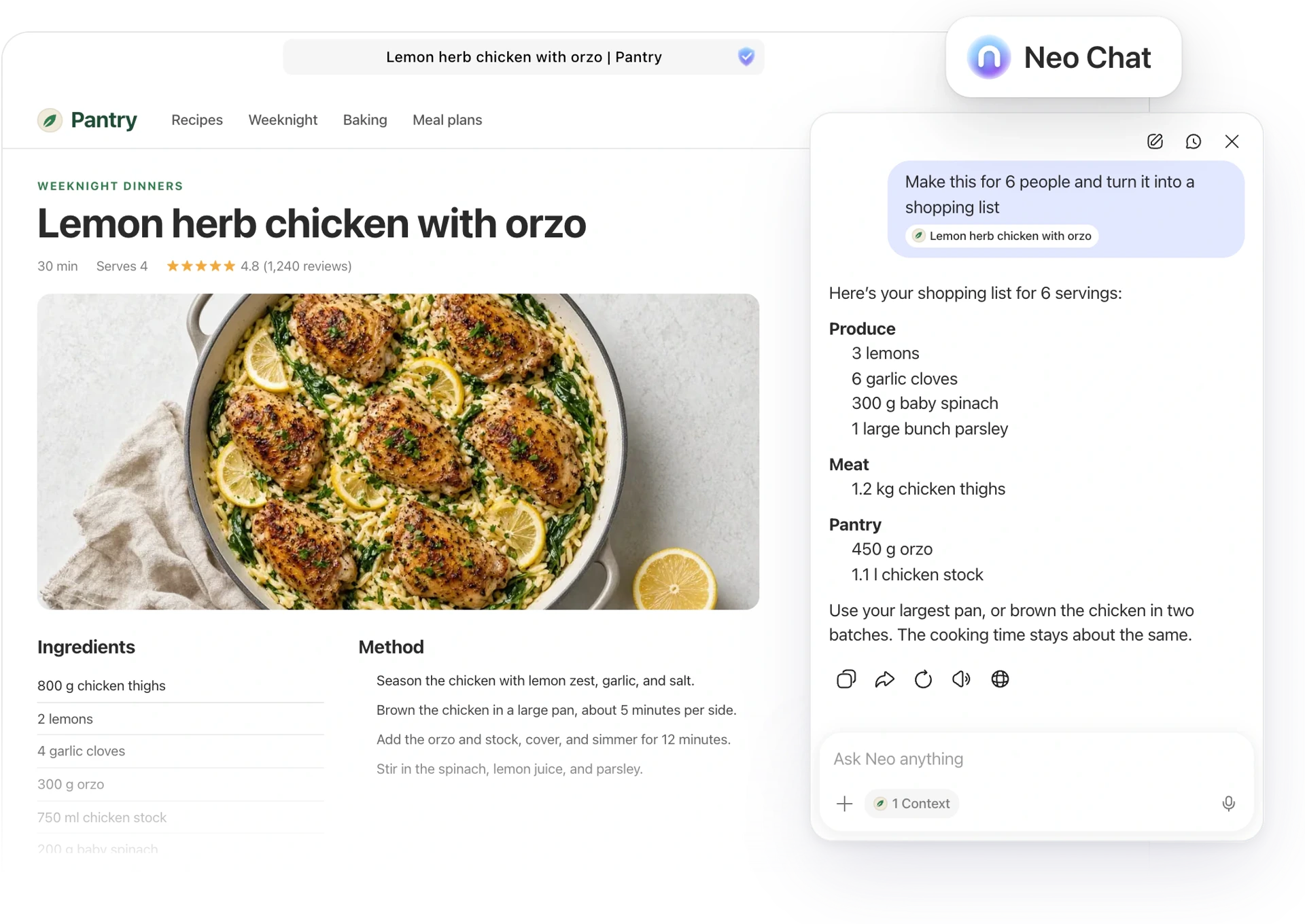
Task: Open the 1 Context chip
Action: (x=912, y=804)
